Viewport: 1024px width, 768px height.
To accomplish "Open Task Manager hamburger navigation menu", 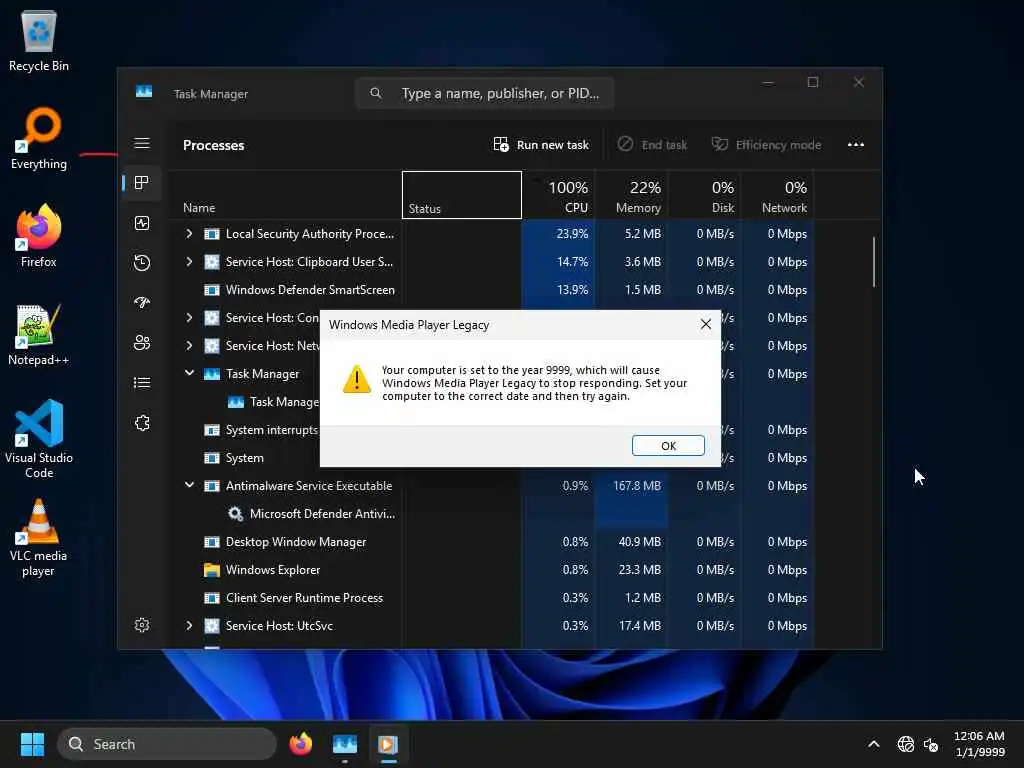I will click(x=142, y=143).
